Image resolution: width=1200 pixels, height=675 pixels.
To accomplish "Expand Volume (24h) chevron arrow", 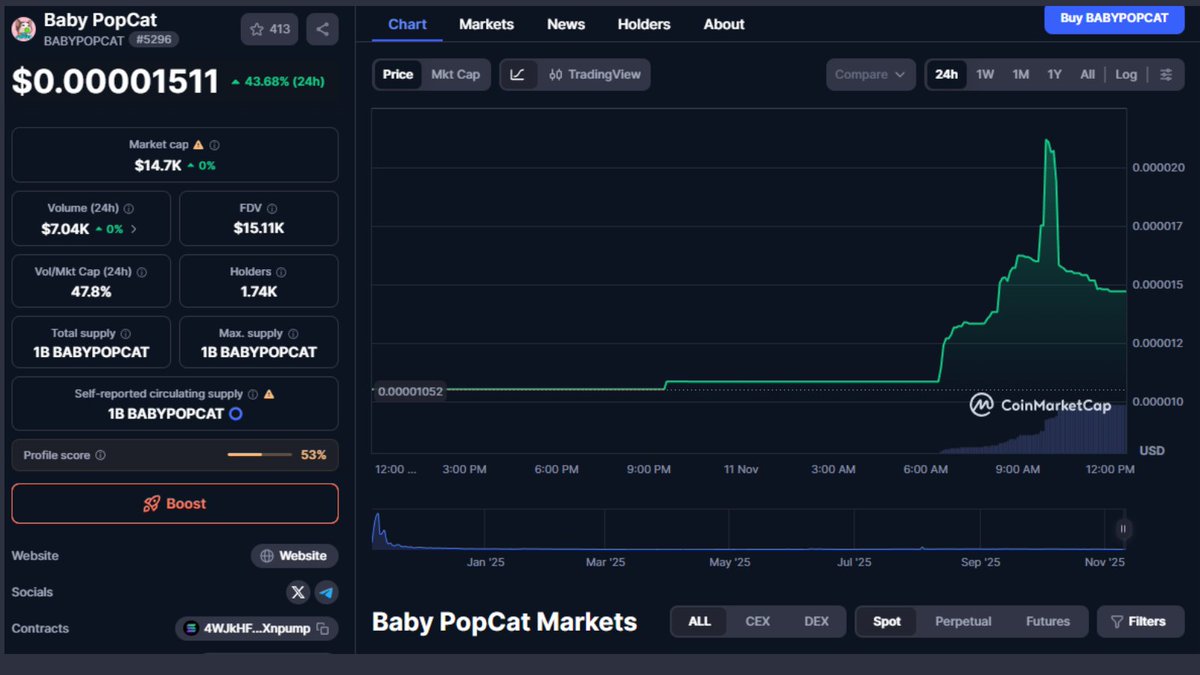I will click(x=134, y=229).
